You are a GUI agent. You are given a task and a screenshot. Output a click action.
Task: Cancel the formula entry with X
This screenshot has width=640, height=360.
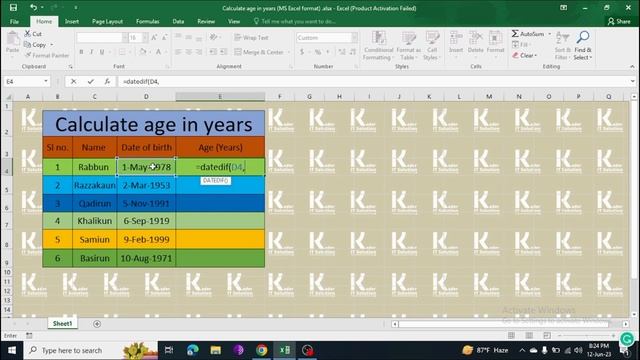pyautogui.click(x=73, y=82)
